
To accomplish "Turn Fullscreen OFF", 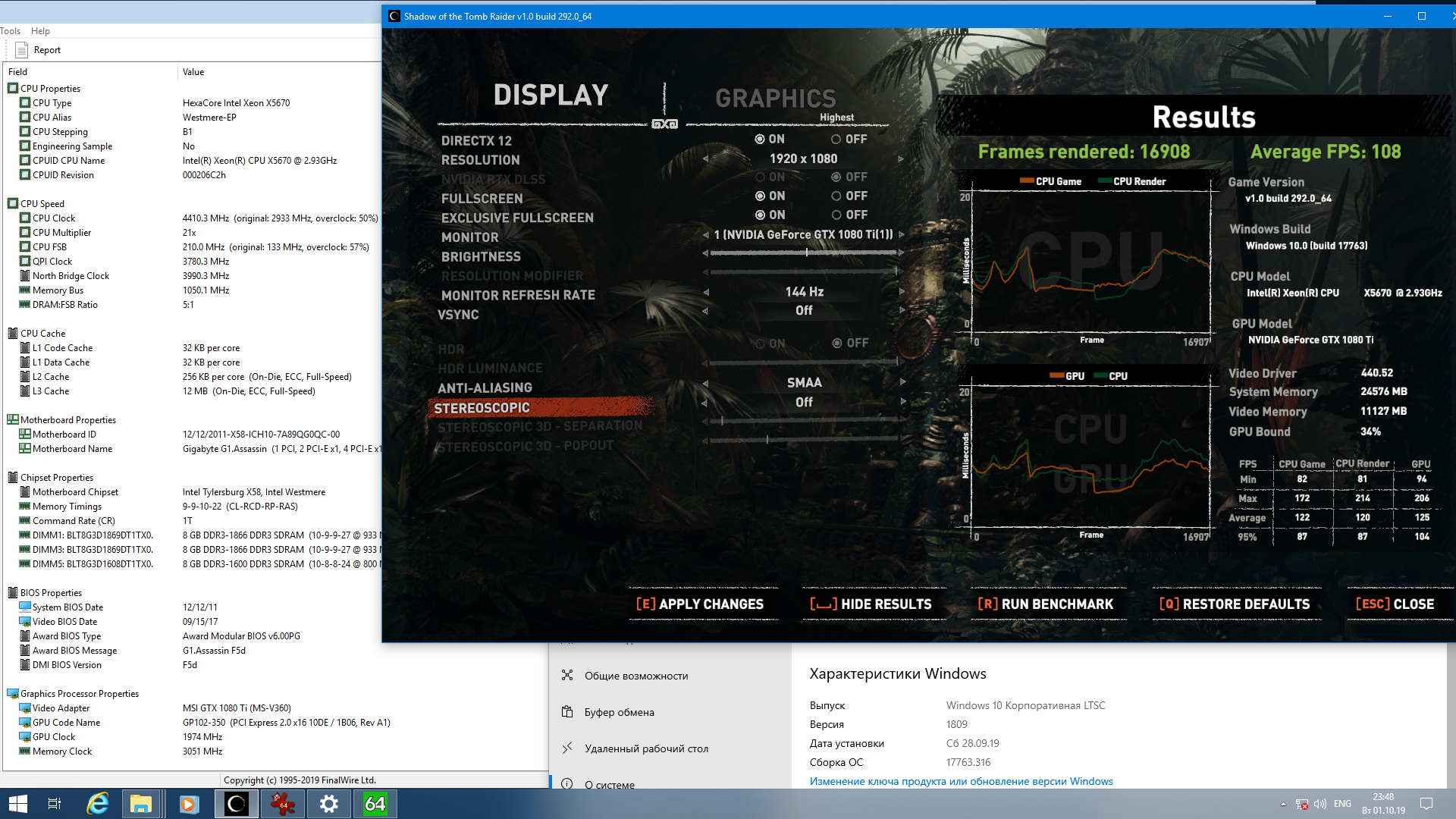I will click(836, 196).
